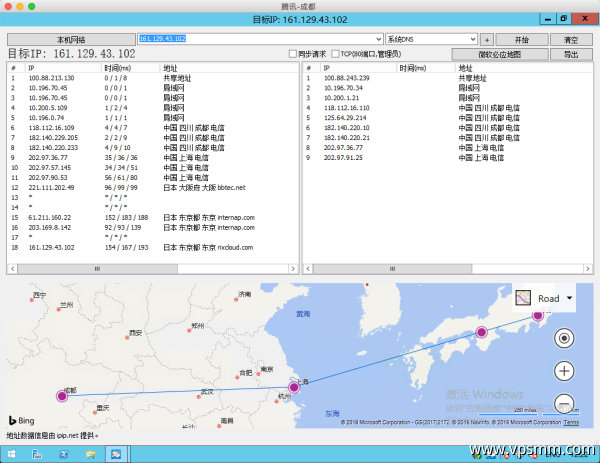Viewport: 600px width, 463px height.
Task: Select the hop 12 row 221.111.202.49
Action: pos(153,187)
